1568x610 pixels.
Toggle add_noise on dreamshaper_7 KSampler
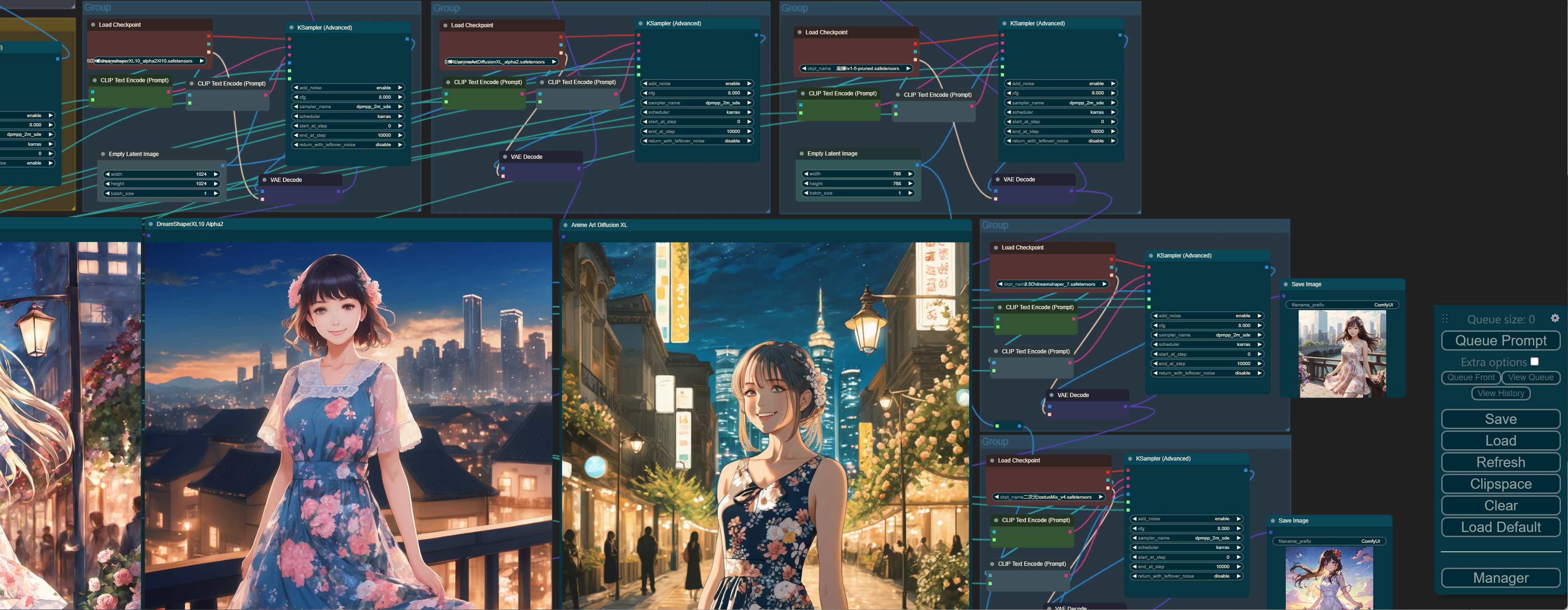[1207, 316]
